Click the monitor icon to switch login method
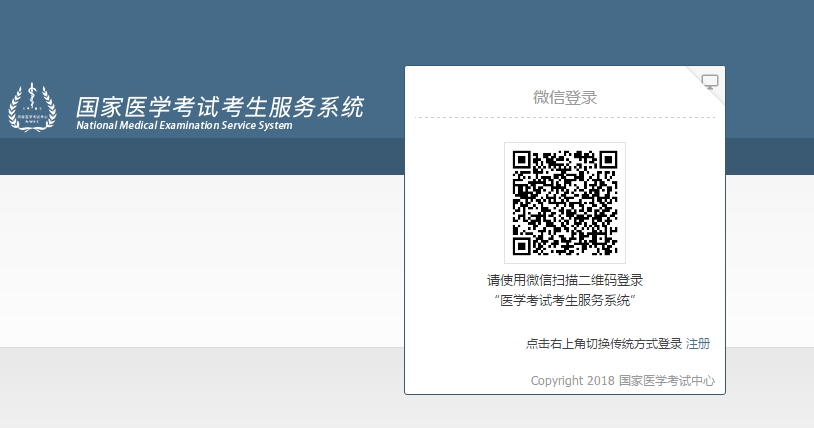This screenshot has height=428, width=814. tap(710, 82)
